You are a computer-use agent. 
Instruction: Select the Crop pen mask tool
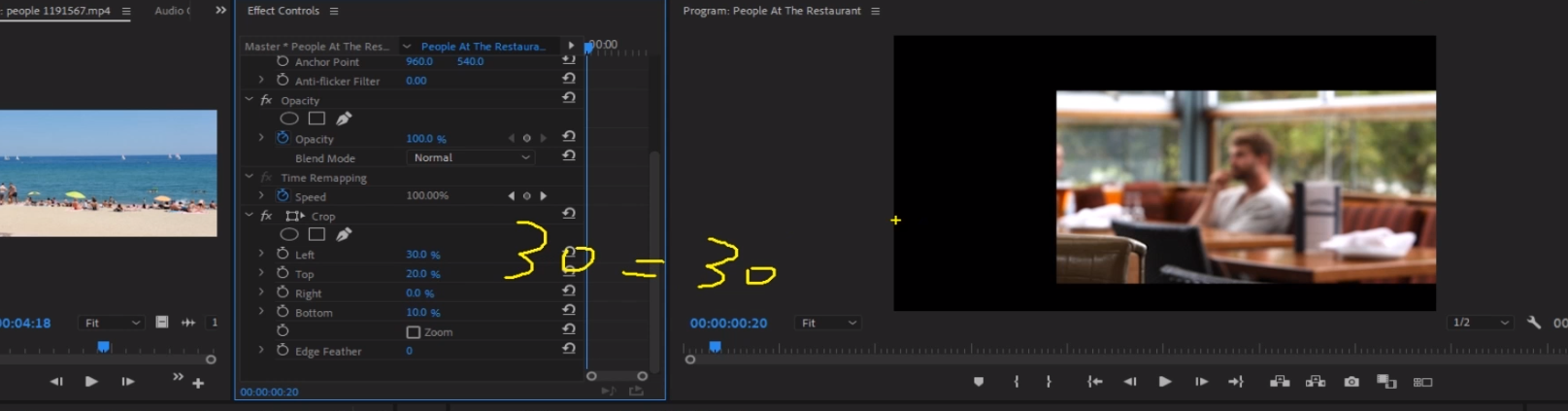(344, 234)
